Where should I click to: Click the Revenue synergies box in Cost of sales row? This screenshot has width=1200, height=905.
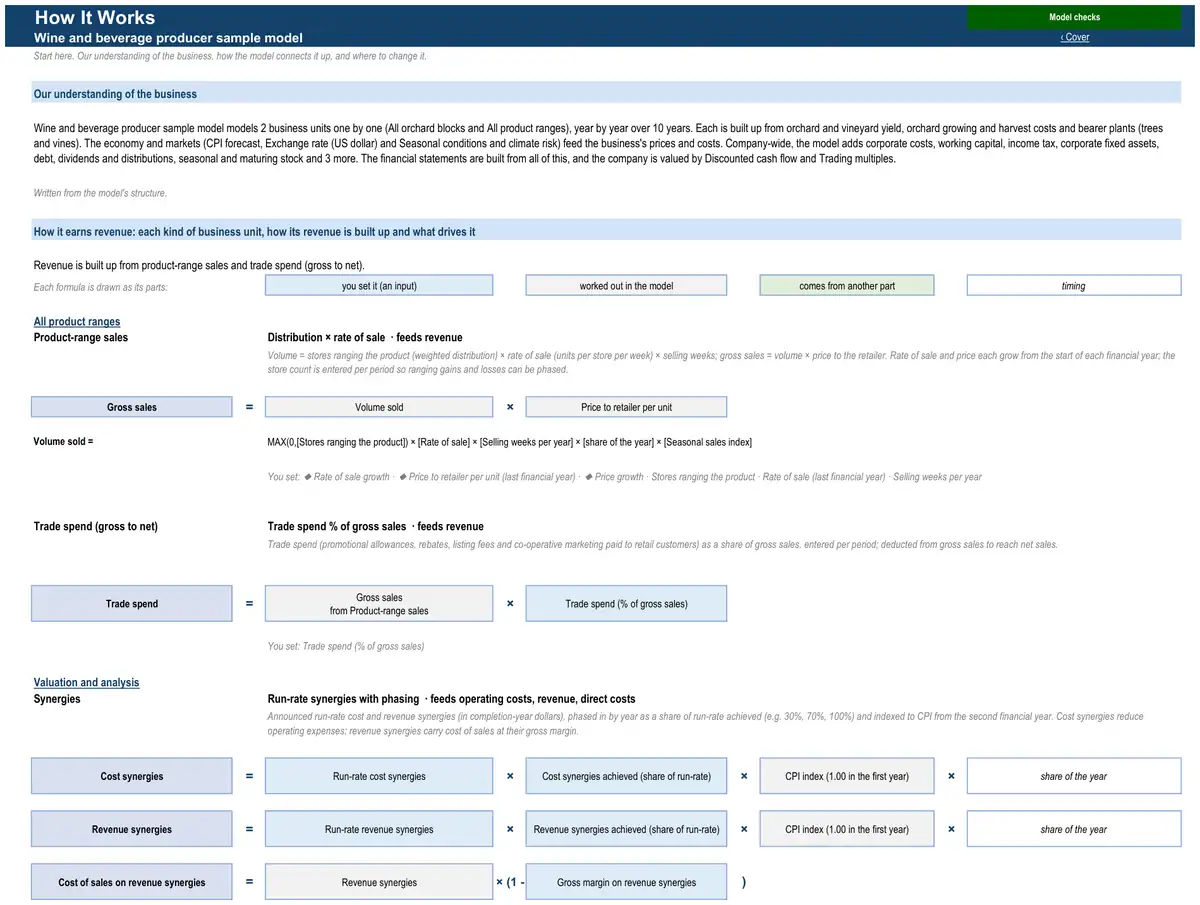coord(379,882)
